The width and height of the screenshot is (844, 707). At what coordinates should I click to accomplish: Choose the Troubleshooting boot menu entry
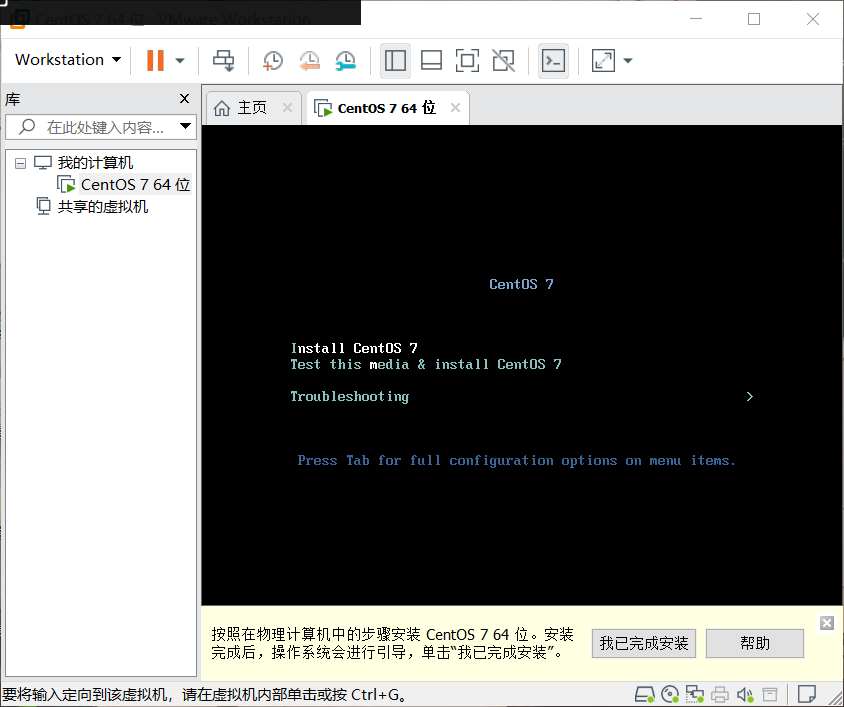click(349, 397)
